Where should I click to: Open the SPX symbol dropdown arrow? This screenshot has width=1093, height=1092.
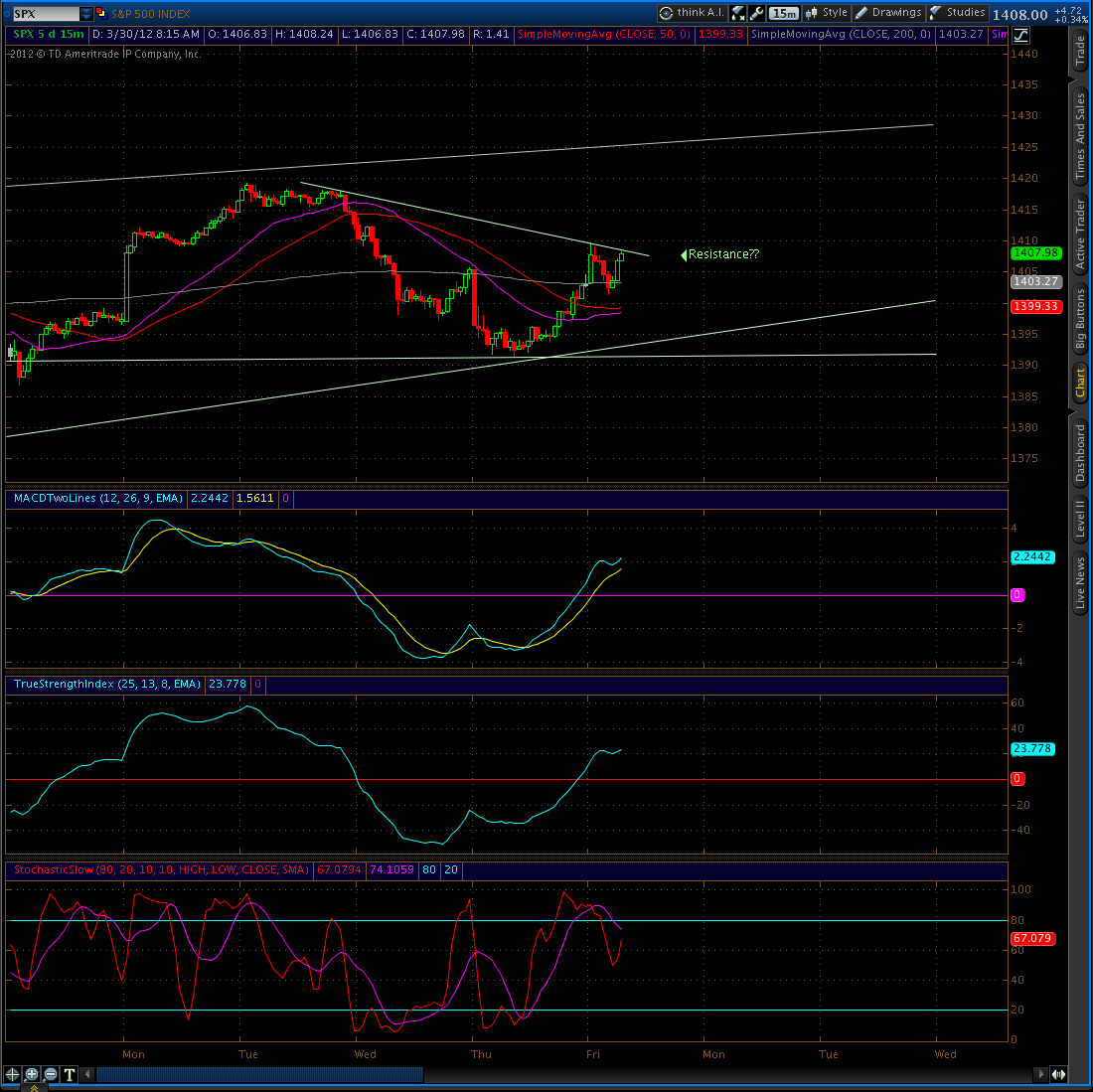(x=85, y=13)
